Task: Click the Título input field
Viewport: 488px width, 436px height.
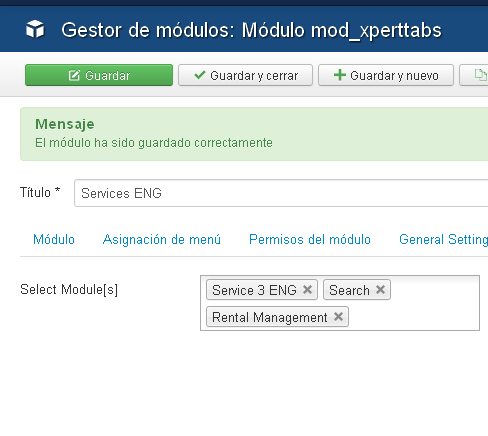Action: click(281, 193)
